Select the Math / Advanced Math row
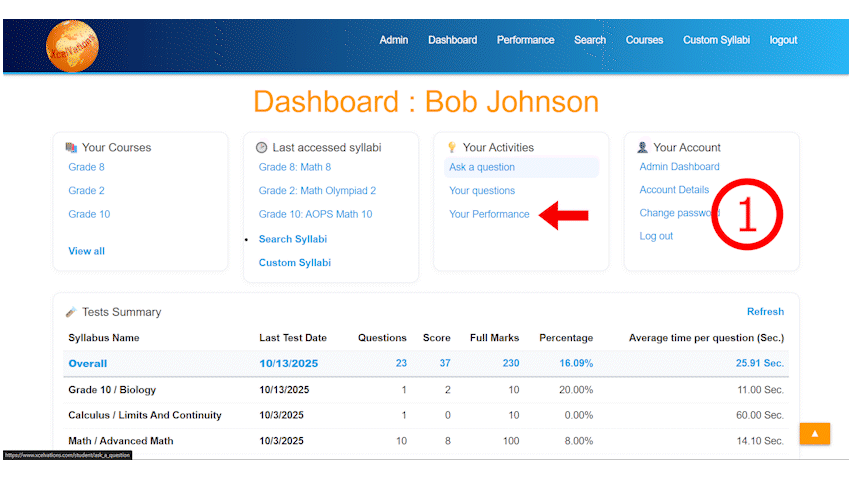Screen dimensions: 854x480 (x=426, y=441)
